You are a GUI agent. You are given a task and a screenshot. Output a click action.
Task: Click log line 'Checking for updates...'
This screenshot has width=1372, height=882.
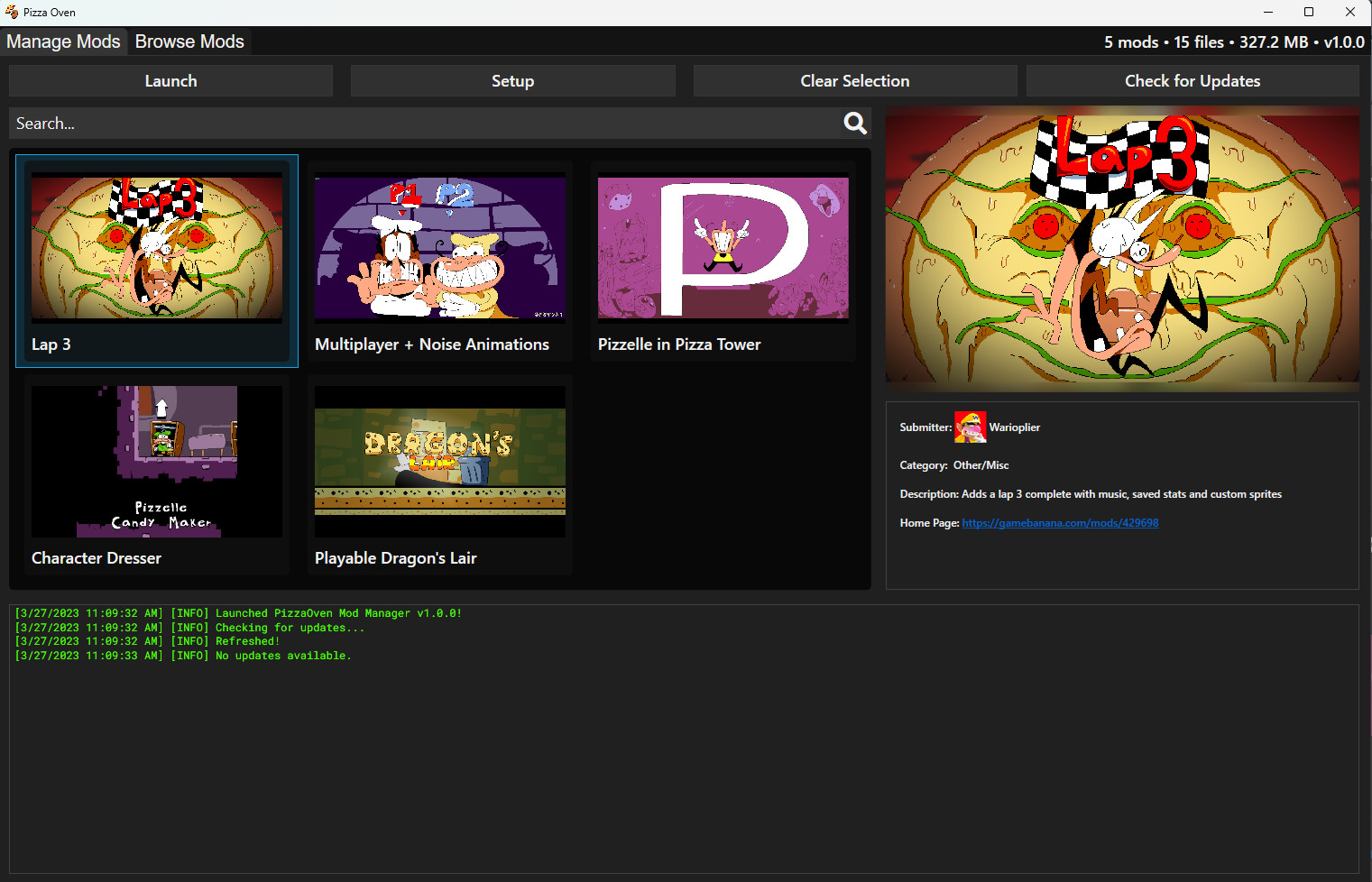pos(189,628)
